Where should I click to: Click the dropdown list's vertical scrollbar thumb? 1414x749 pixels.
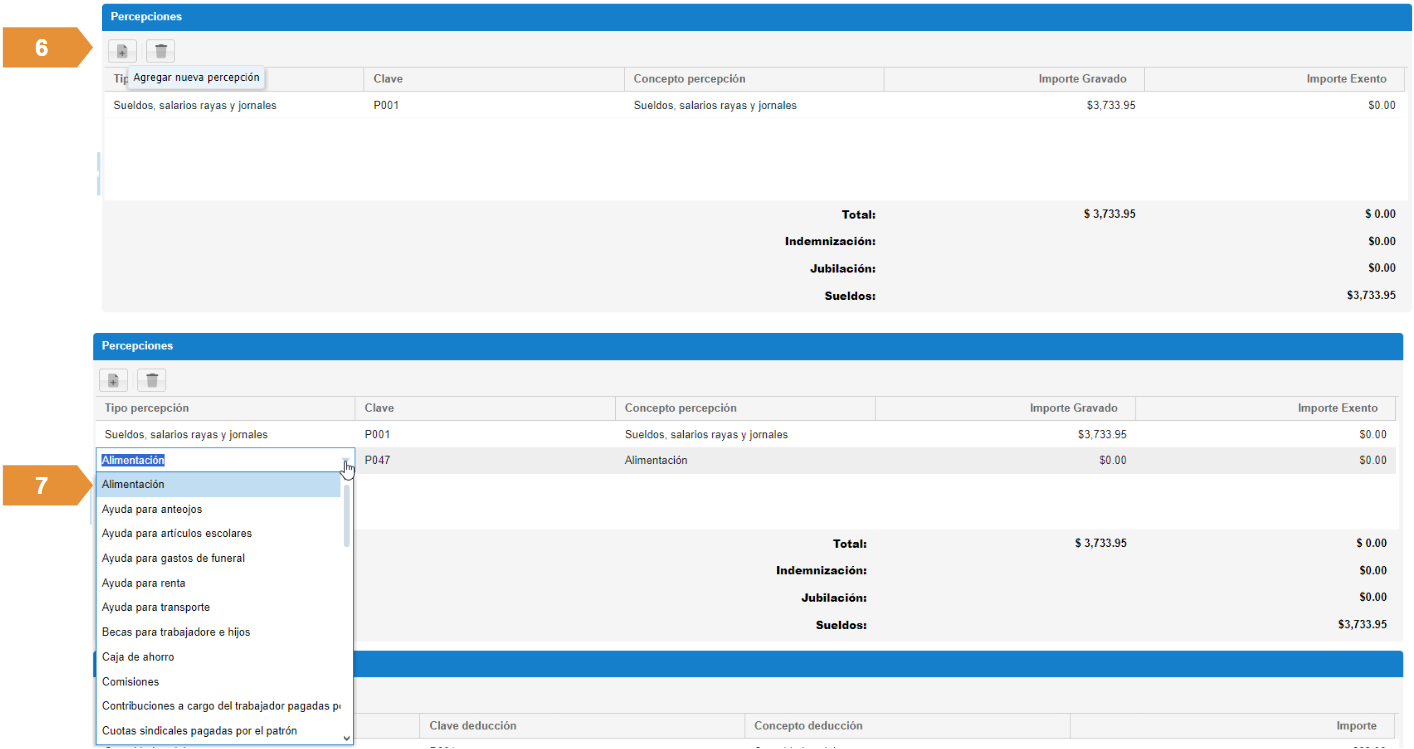point(347,515)
